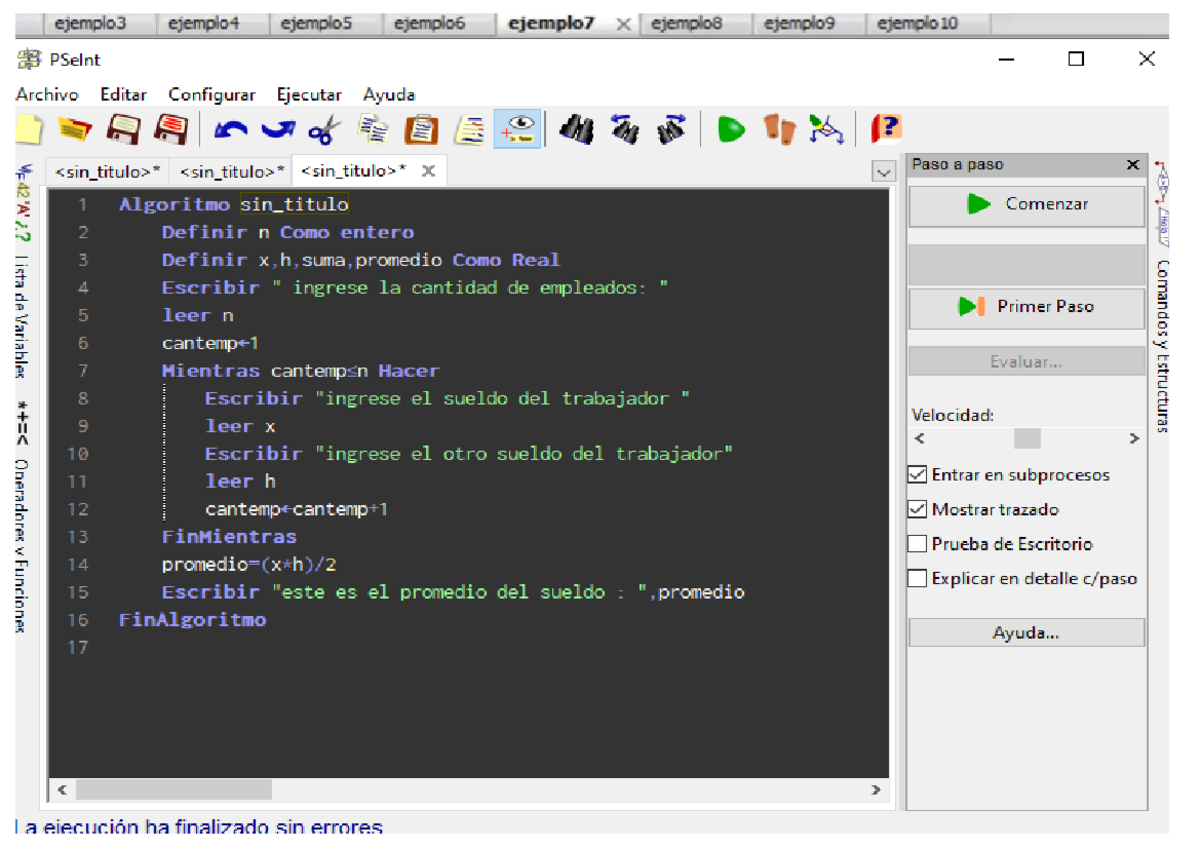
Task: Uncheck 'Mostrar trazado' option
Action: (x=917, y=510)
